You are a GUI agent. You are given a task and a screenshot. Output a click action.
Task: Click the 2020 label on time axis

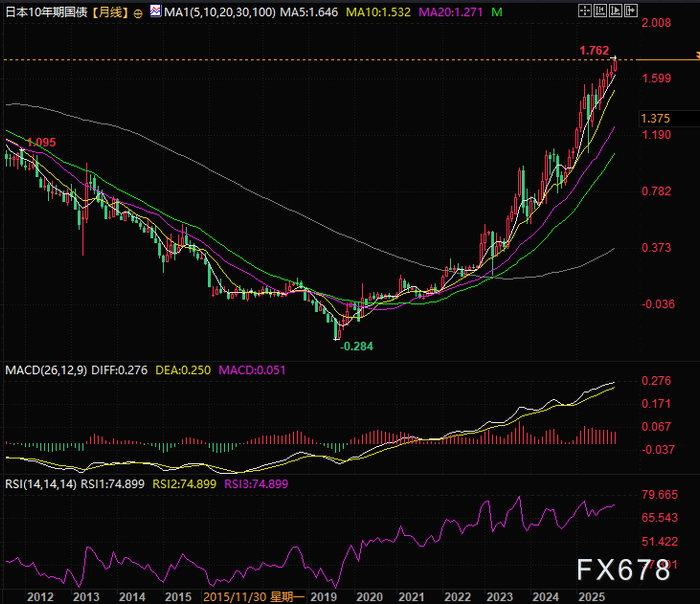pos(369,597)
